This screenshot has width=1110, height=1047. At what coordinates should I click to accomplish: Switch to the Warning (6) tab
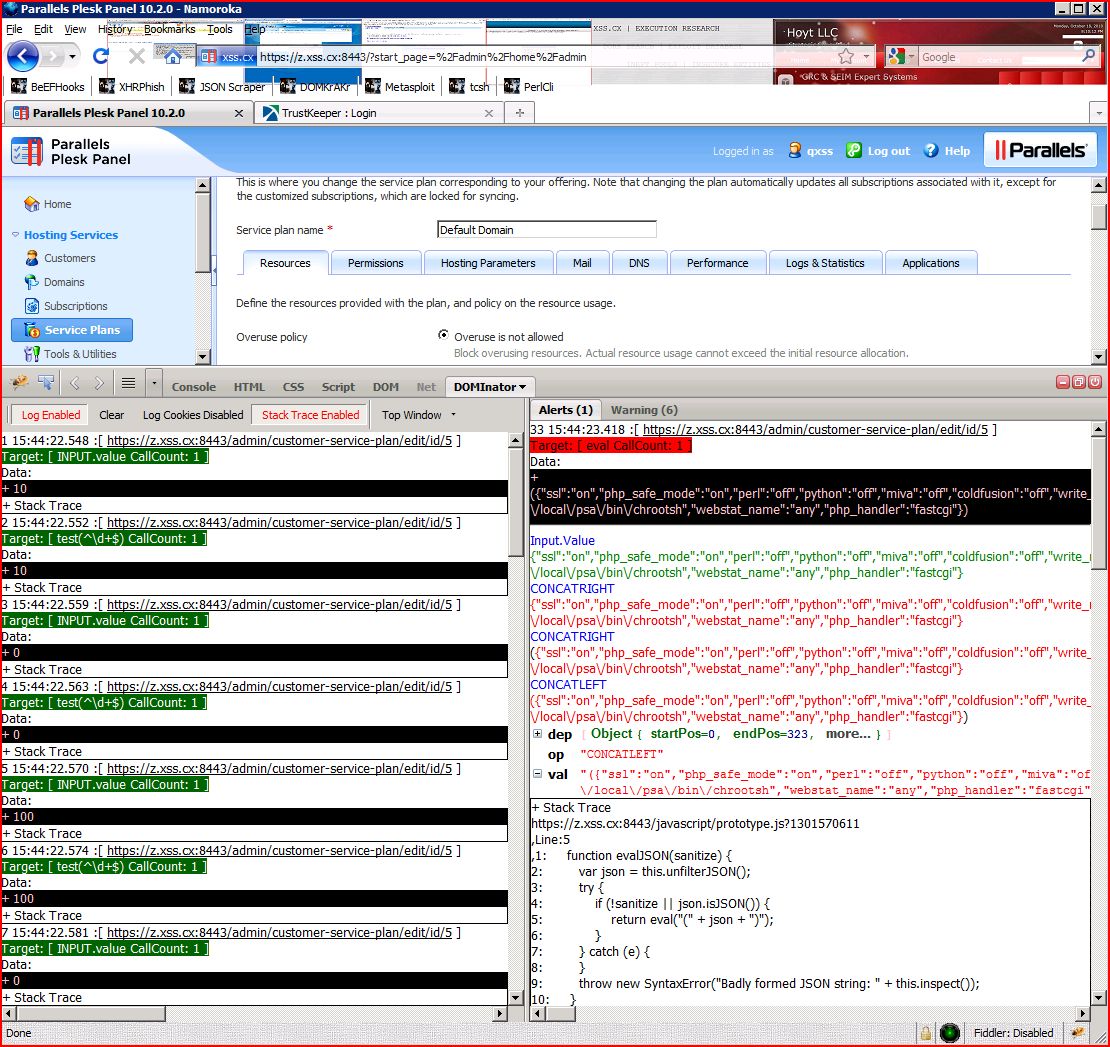643,410
